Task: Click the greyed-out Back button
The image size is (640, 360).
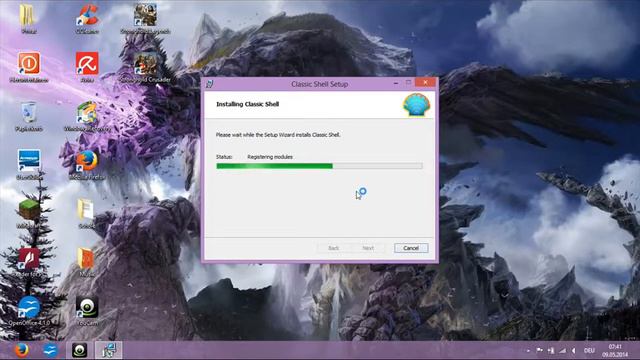Action: coord(333,248)
